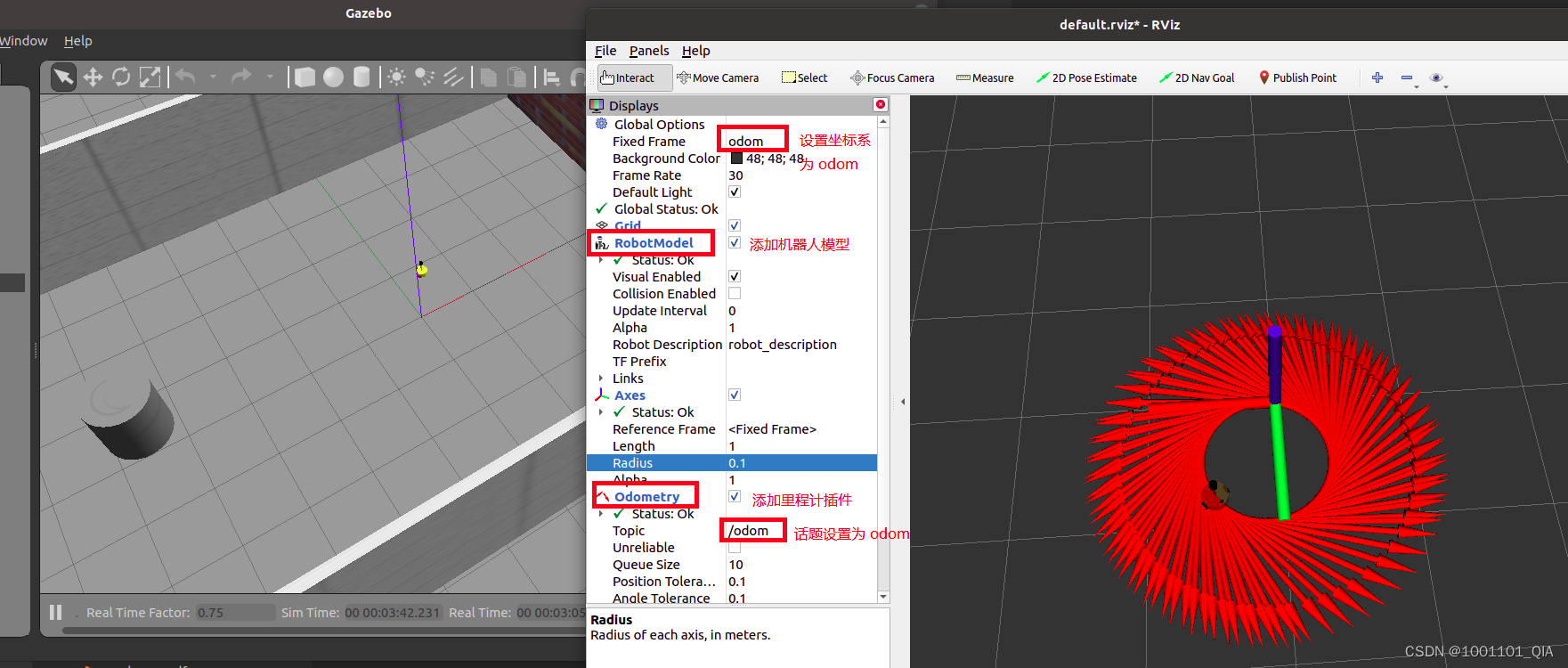Activate the Focus Camera tool
This screenshot has width=1568, height=668.
(892, 77)
